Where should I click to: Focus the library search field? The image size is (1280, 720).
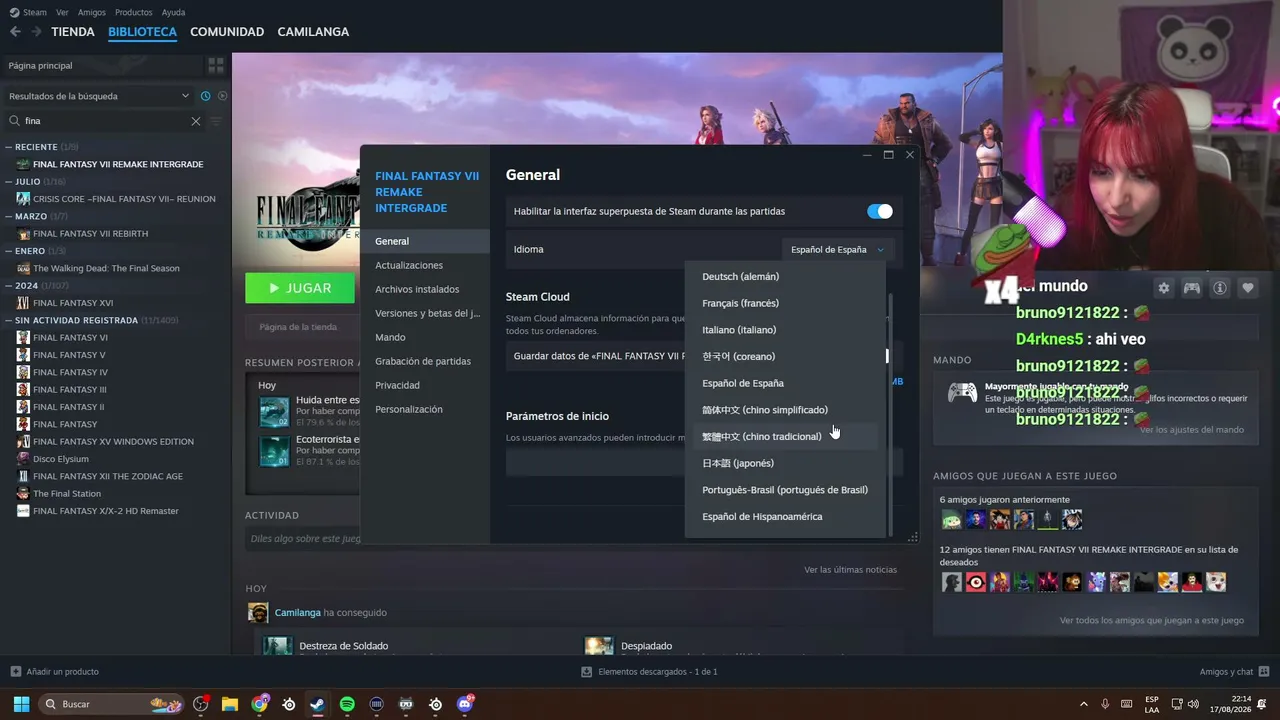pos(106,121)
